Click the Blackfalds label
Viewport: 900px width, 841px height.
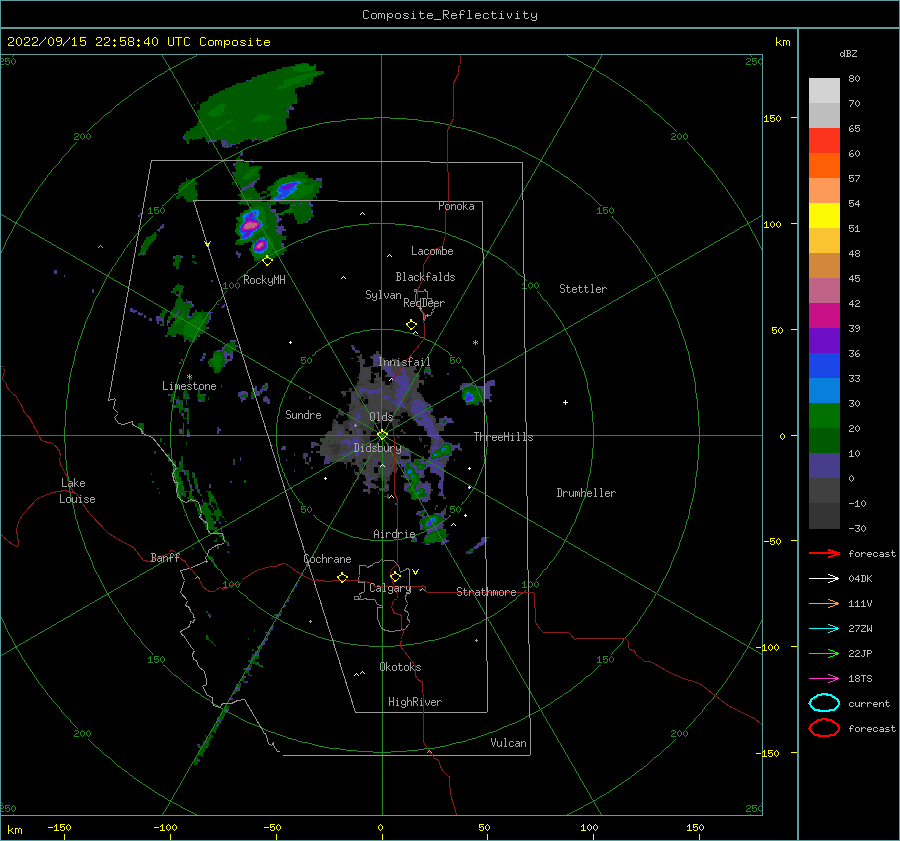point(425,277)
